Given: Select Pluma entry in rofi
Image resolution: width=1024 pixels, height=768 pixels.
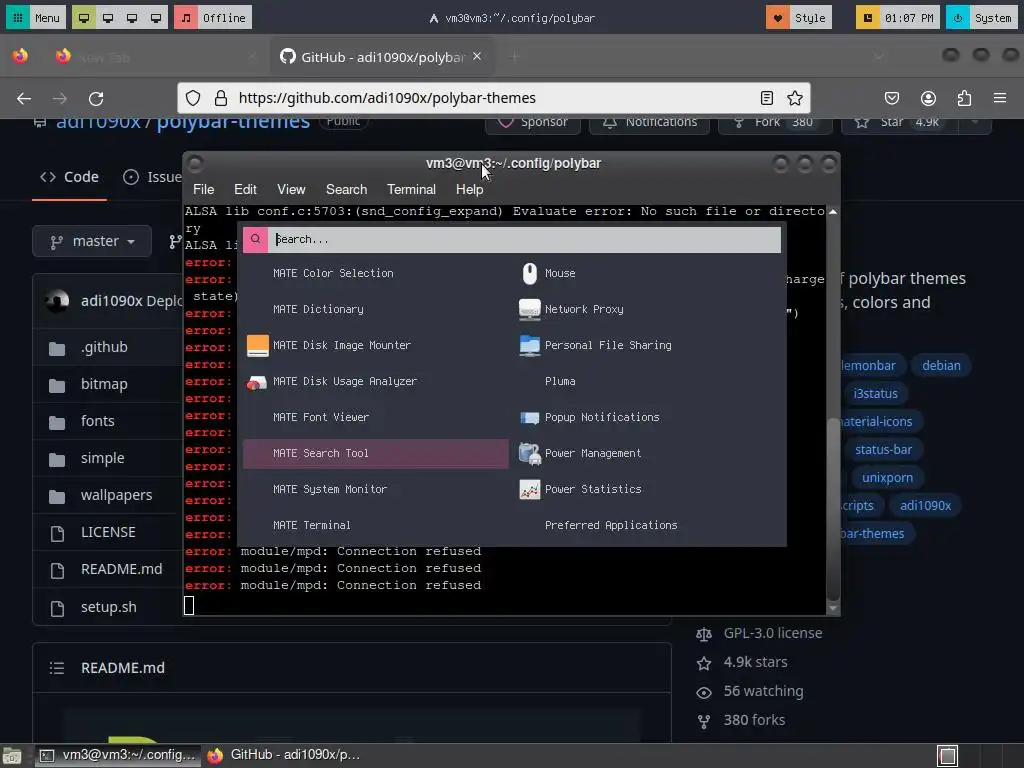Looking at the screenshot, I should click(650, 381).
